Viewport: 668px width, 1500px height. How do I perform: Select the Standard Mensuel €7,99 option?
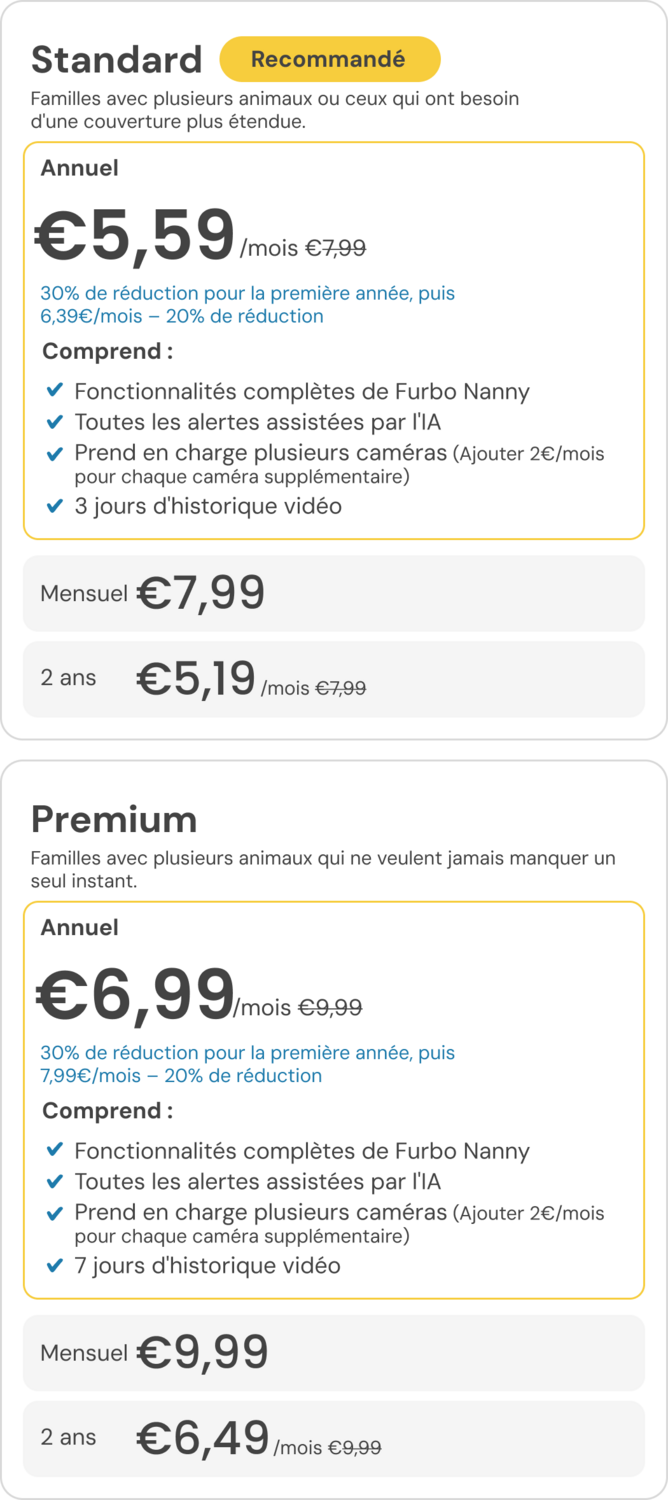click(333, 593)
